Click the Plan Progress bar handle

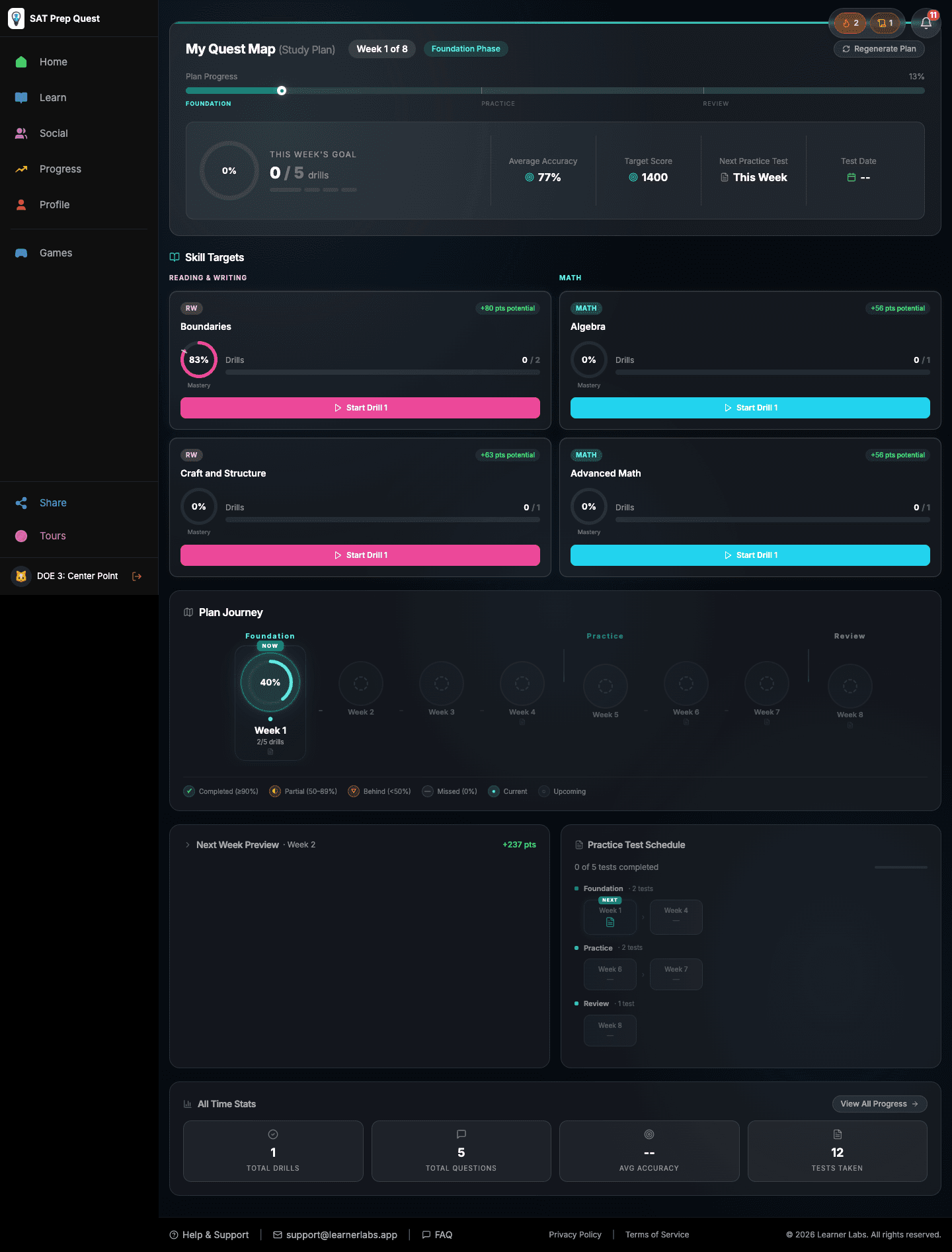point(282,91)
